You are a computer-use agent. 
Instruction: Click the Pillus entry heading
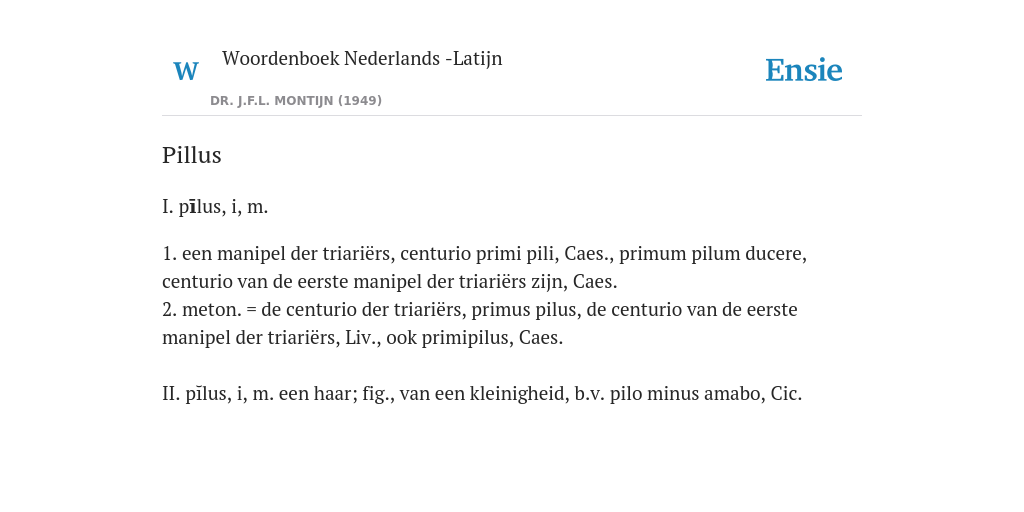pyautogui.click(x=192, y=155)
